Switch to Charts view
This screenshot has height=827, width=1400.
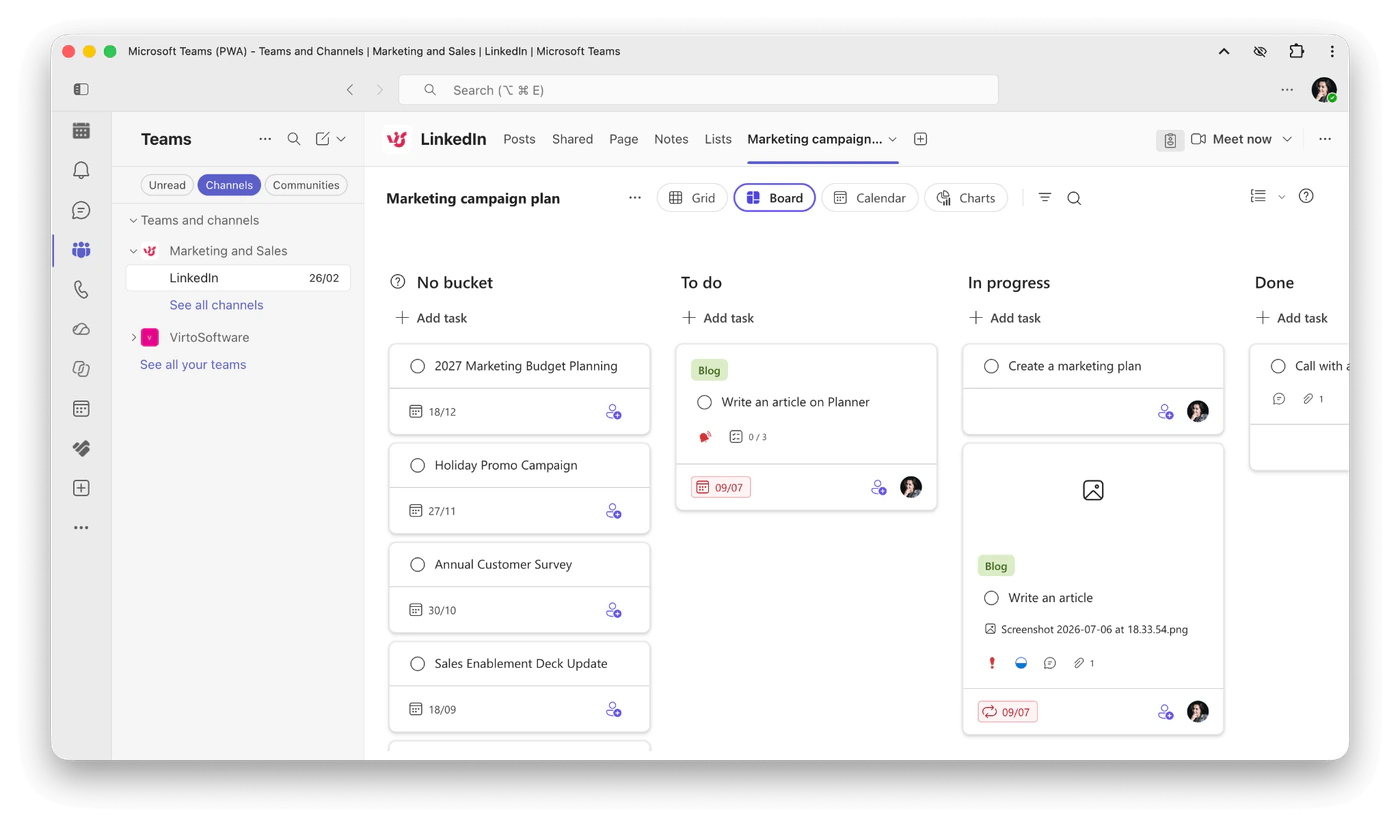click(x=966, y=198)
